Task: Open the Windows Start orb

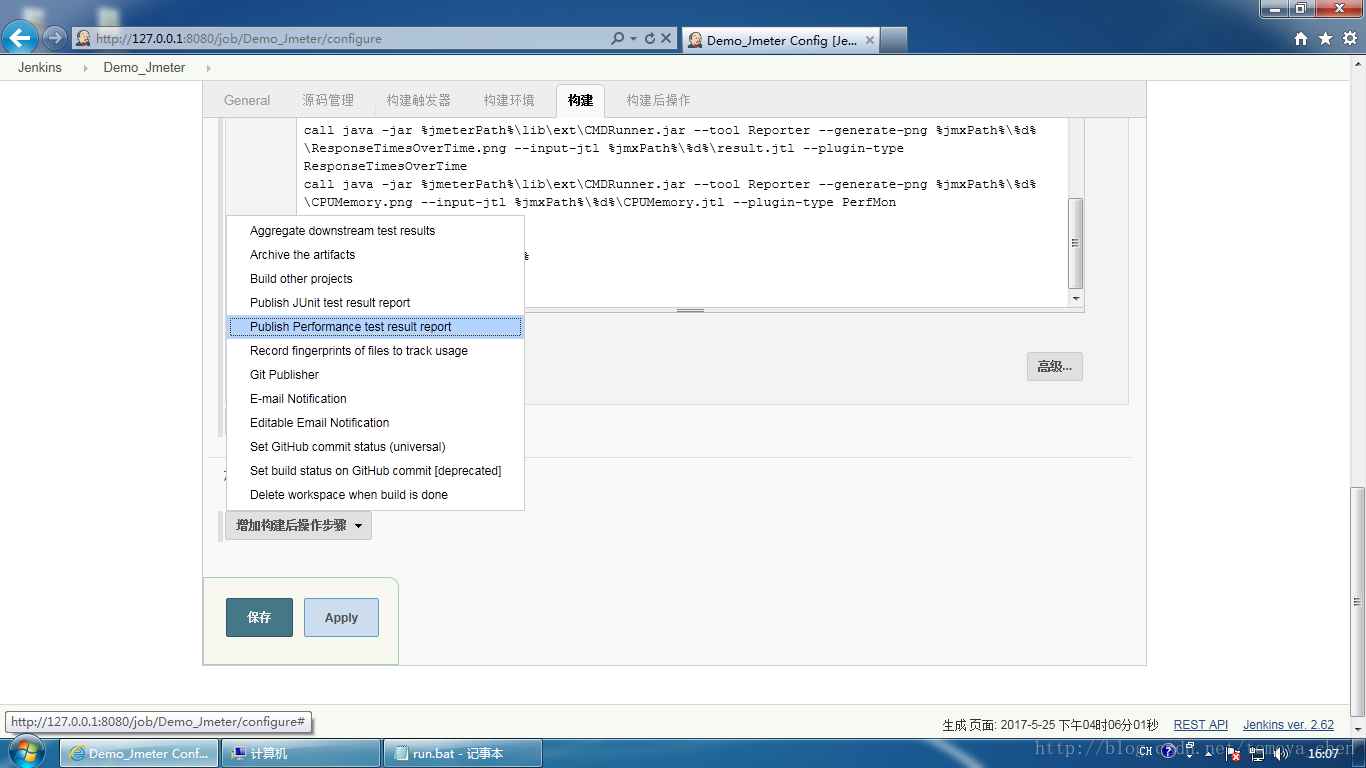Action: 25,752
